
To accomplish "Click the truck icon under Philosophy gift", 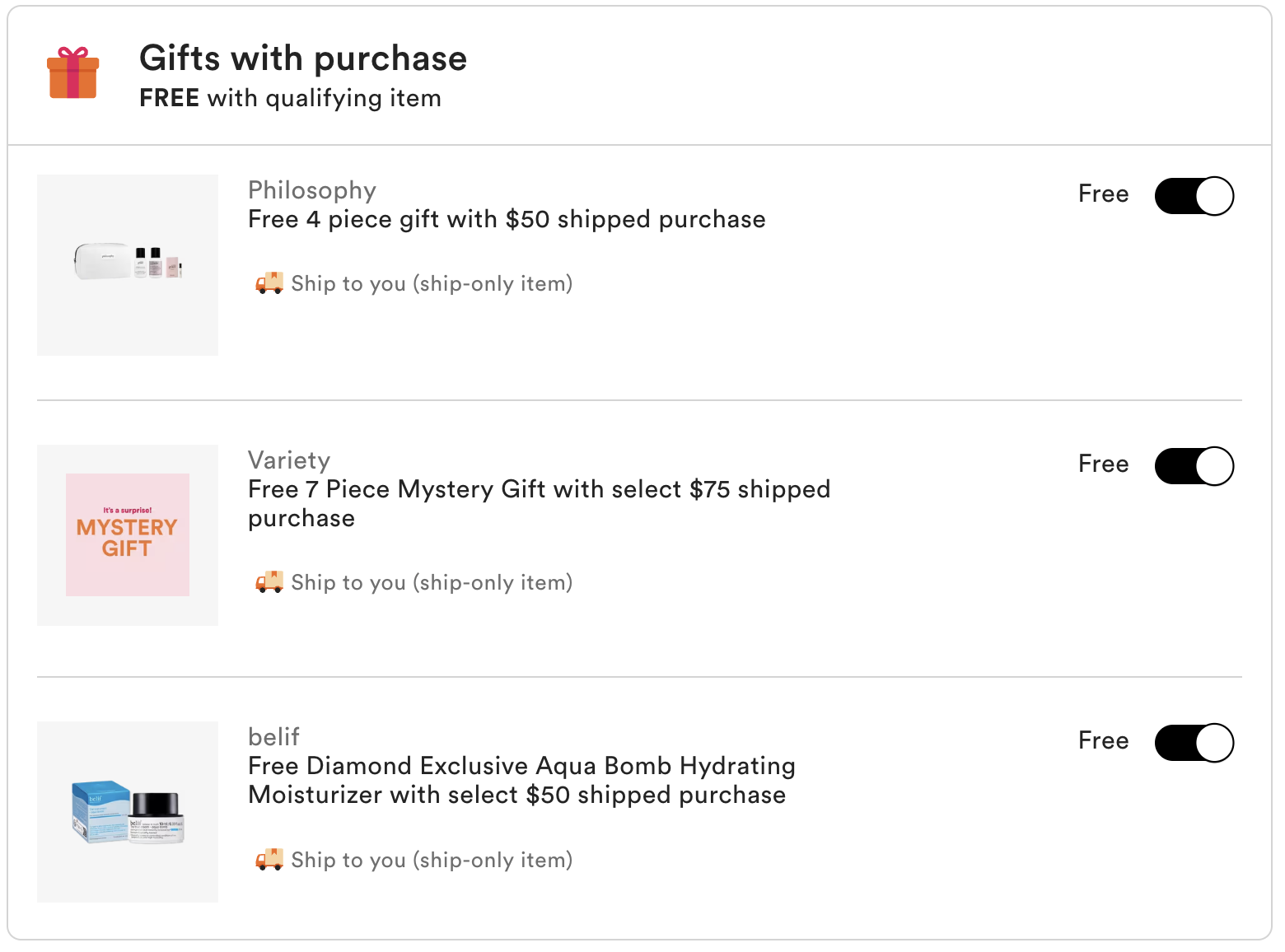I will click(269, 283).
